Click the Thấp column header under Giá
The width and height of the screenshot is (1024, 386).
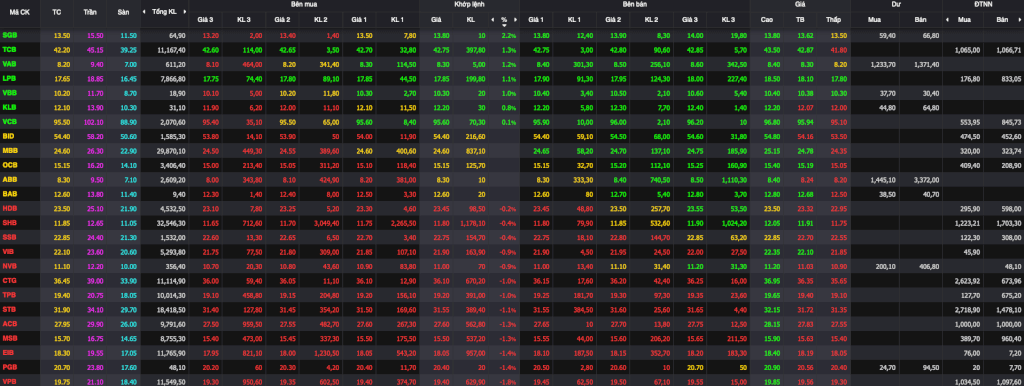(x=833, y=20)
